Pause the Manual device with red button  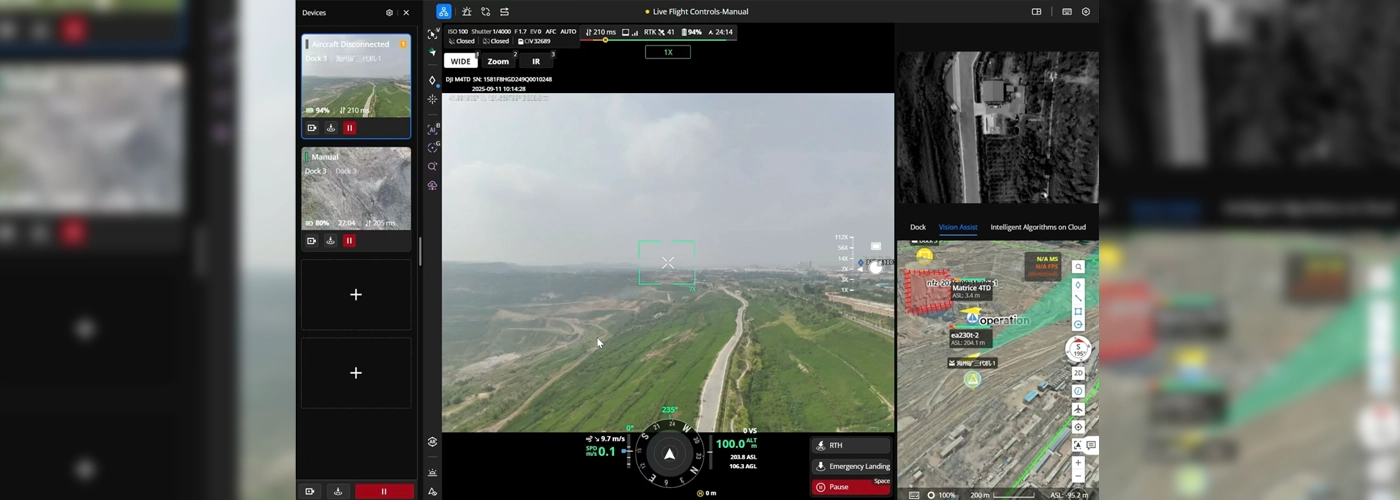pyautogui.click(x=349, y=241)
